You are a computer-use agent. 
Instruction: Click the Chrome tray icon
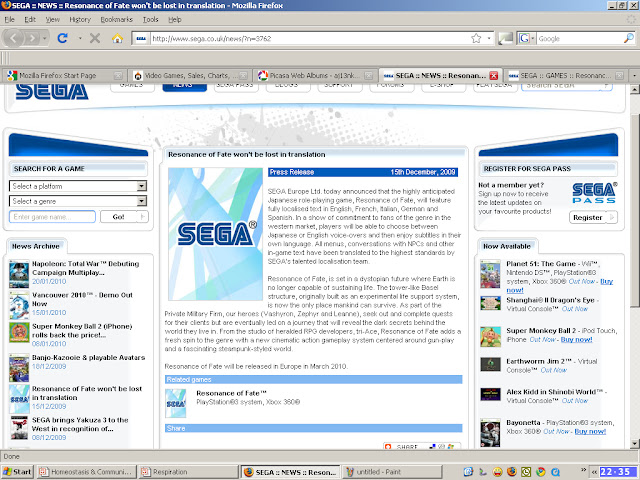coord(541,472)
